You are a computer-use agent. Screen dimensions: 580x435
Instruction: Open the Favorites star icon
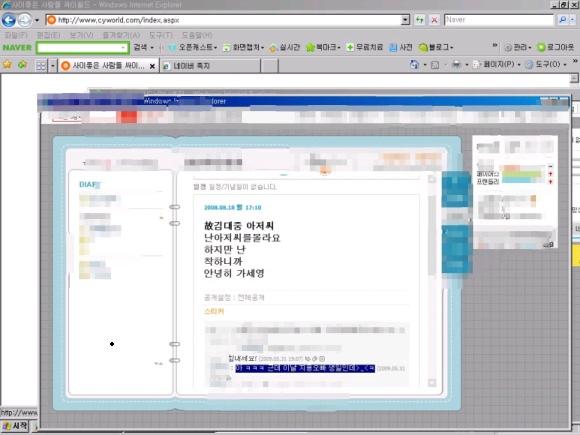[x=7, y=65]
